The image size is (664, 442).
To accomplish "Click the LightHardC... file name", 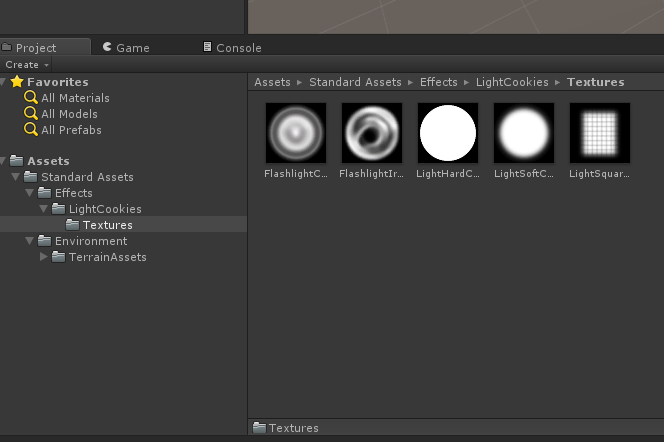I will pyautogui.click(x=448, y=174).
